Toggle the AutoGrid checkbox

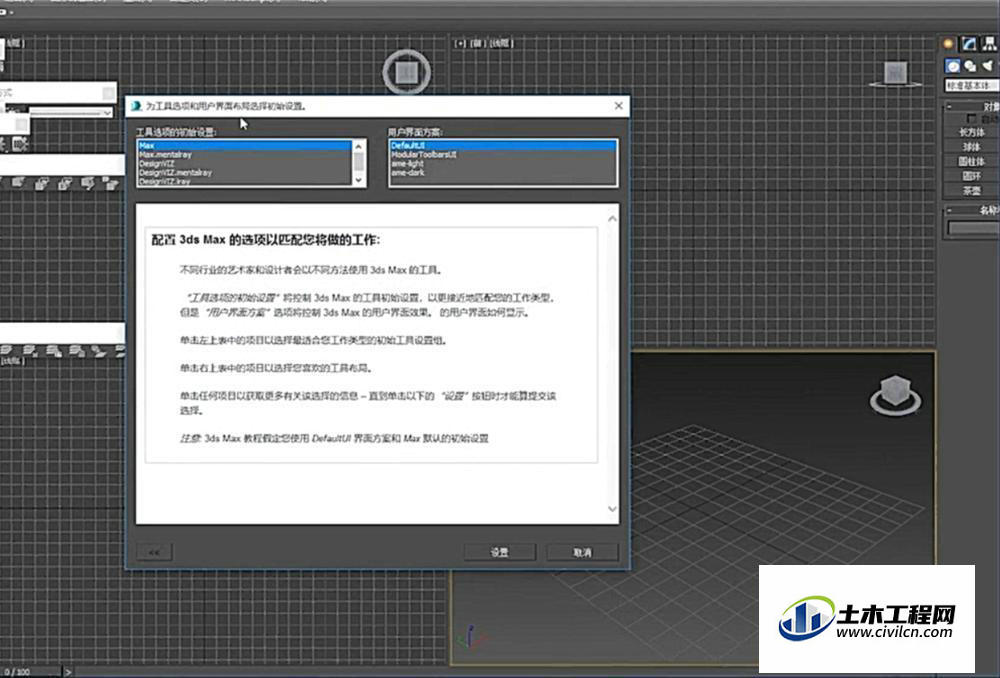(x=971, y=119)
